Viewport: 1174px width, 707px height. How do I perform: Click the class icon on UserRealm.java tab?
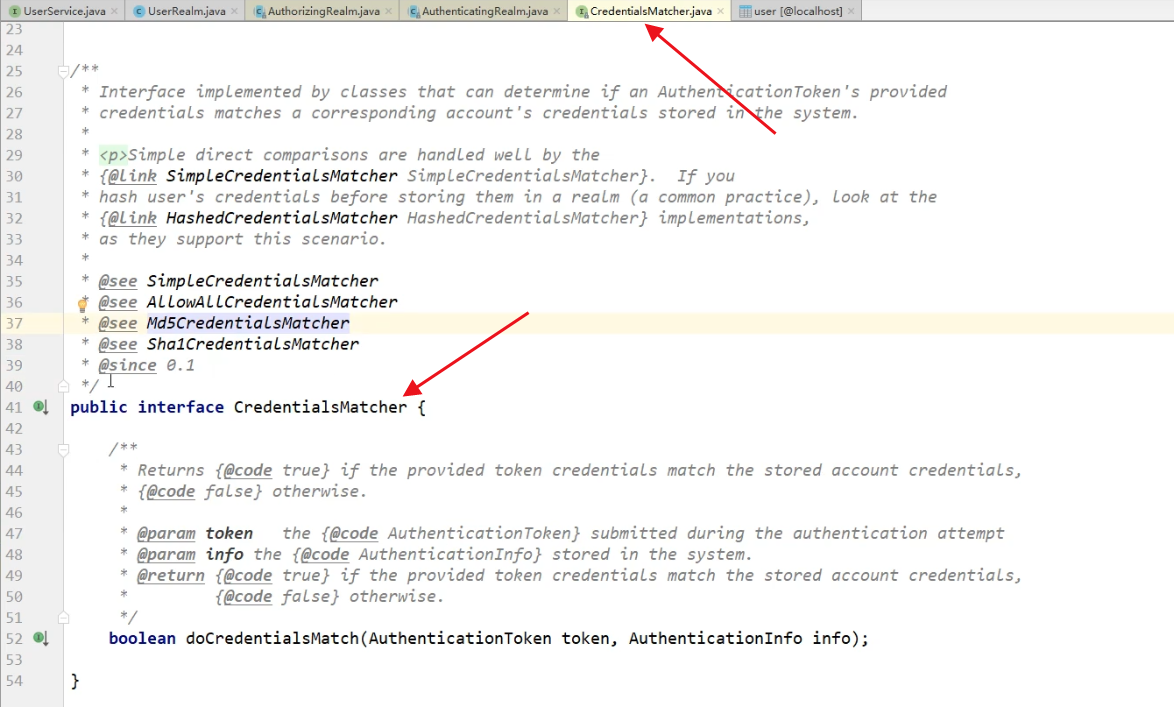pyautogui.click(x=139, y=11)
